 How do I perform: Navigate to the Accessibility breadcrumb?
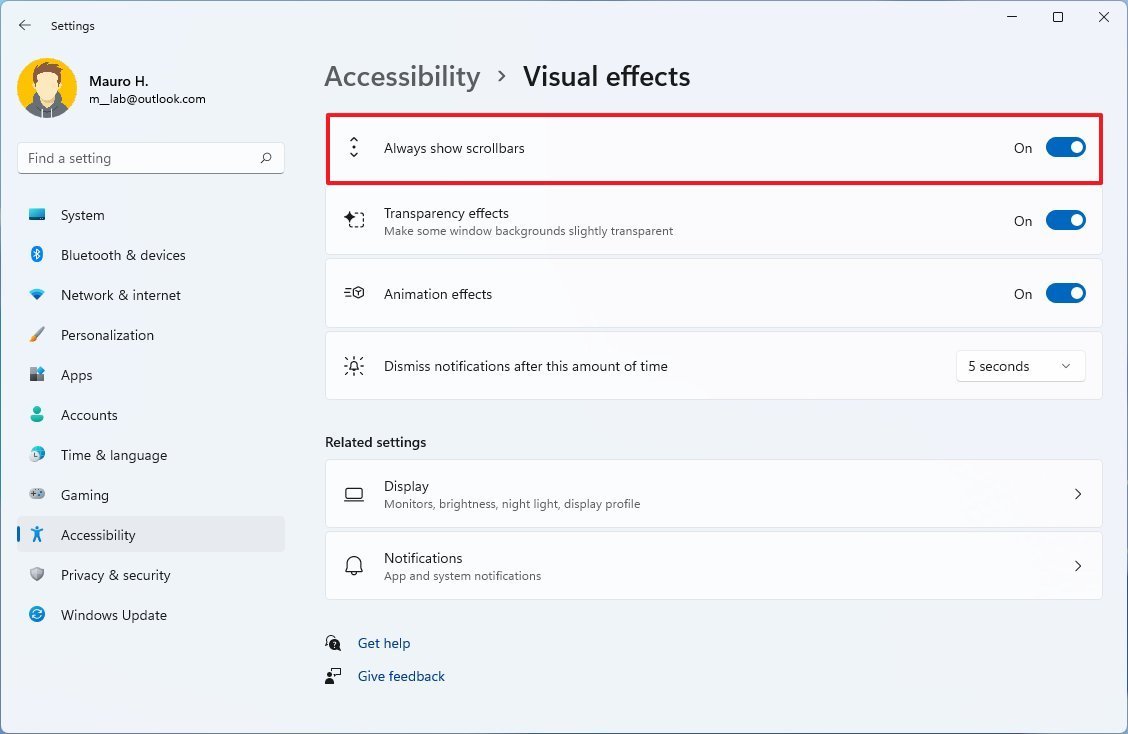pyautogui.click(x=402, y=76)
